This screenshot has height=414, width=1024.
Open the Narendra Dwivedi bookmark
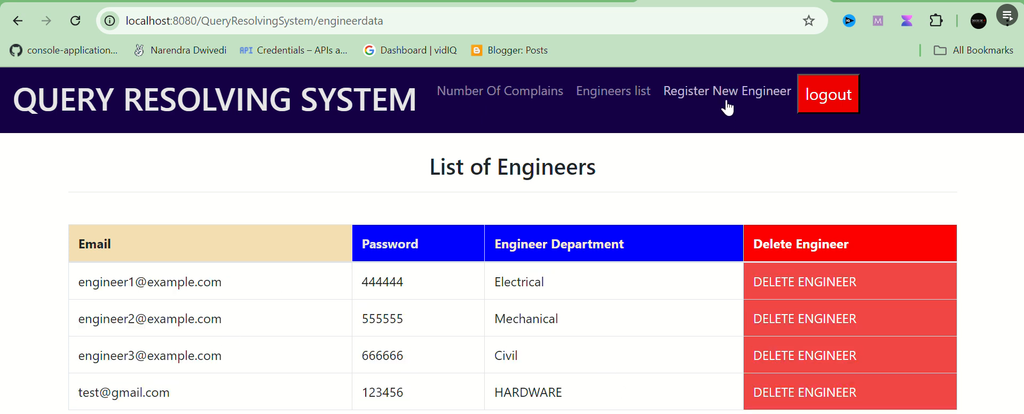coord(180,50)
